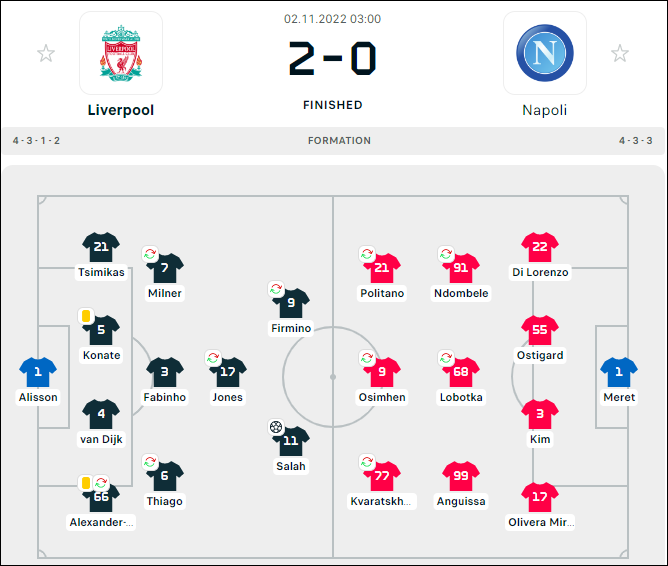Image resolution: width=668 pixels, height=566 pixels.
Task: Open the Liverpool team name link
Action: pyautogui.click(x=121, y=110)
